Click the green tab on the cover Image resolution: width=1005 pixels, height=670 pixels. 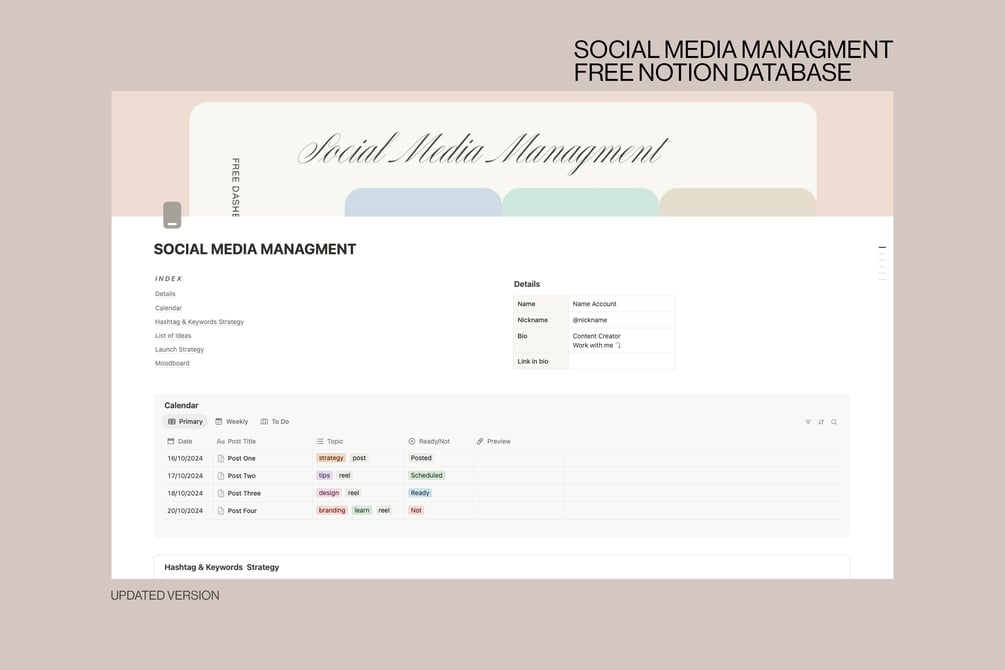point(581,203)
